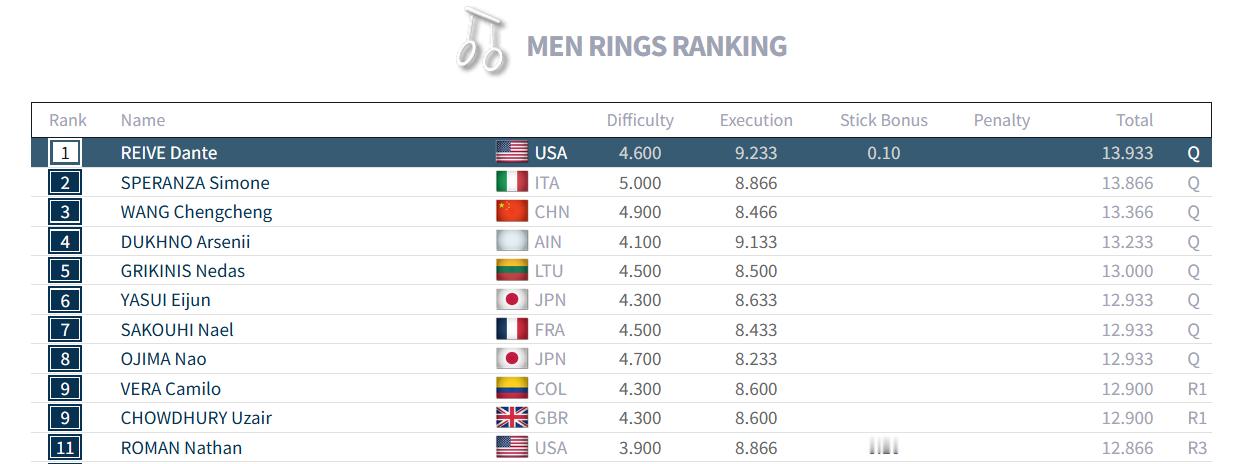
Task: Click the France flag icon
Action: click(x=511, y=330)
